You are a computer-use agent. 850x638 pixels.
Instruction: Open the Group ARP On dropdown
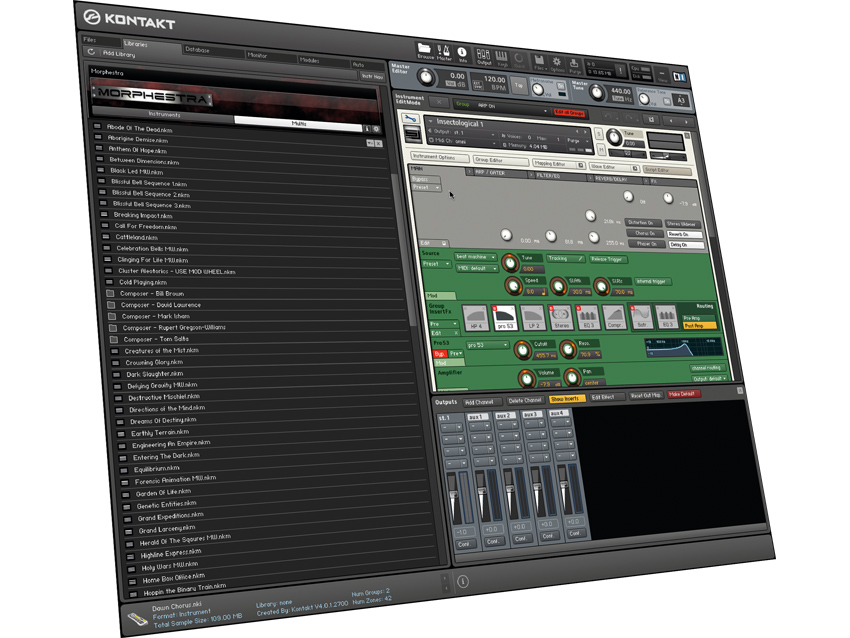[x=500, y=108]
